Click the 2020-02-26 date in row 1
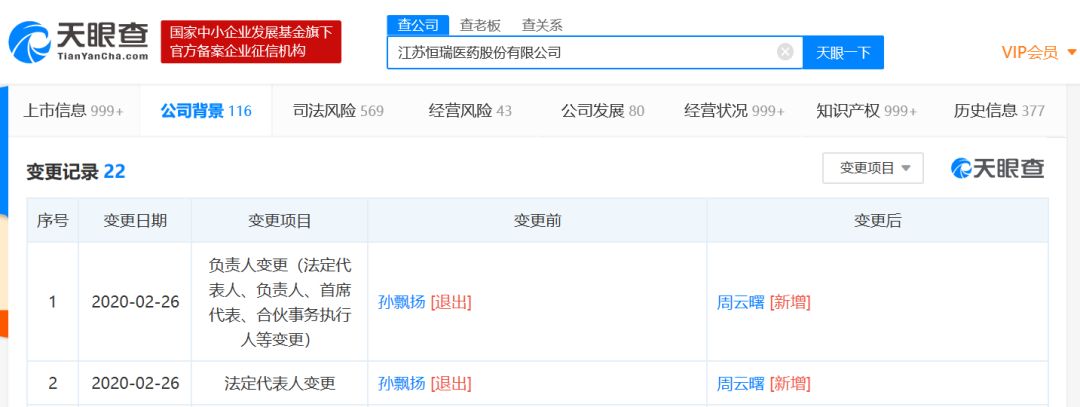 point(135,302)
